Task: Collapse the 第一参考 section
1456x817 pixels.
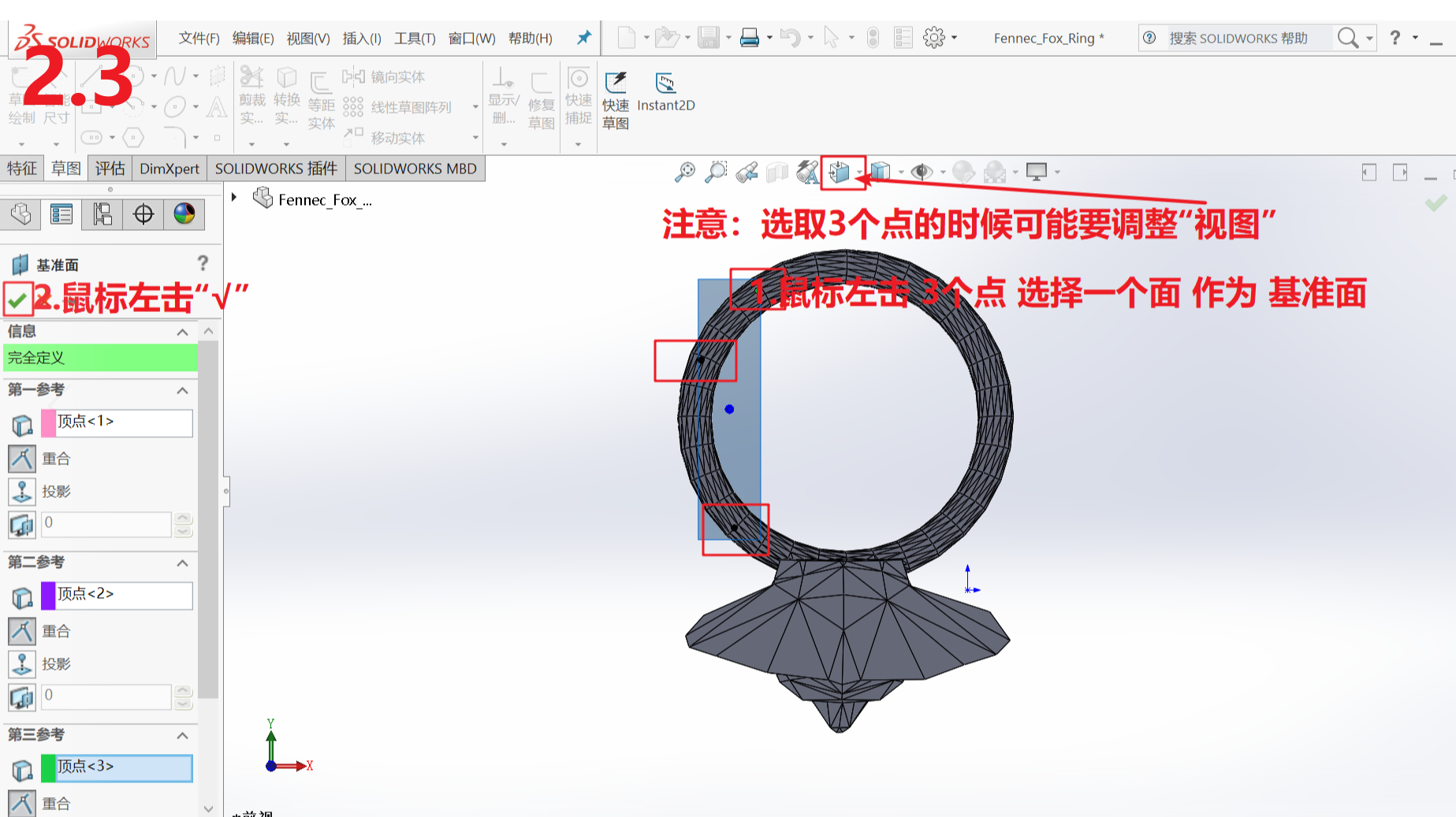Action: [183, 392]
